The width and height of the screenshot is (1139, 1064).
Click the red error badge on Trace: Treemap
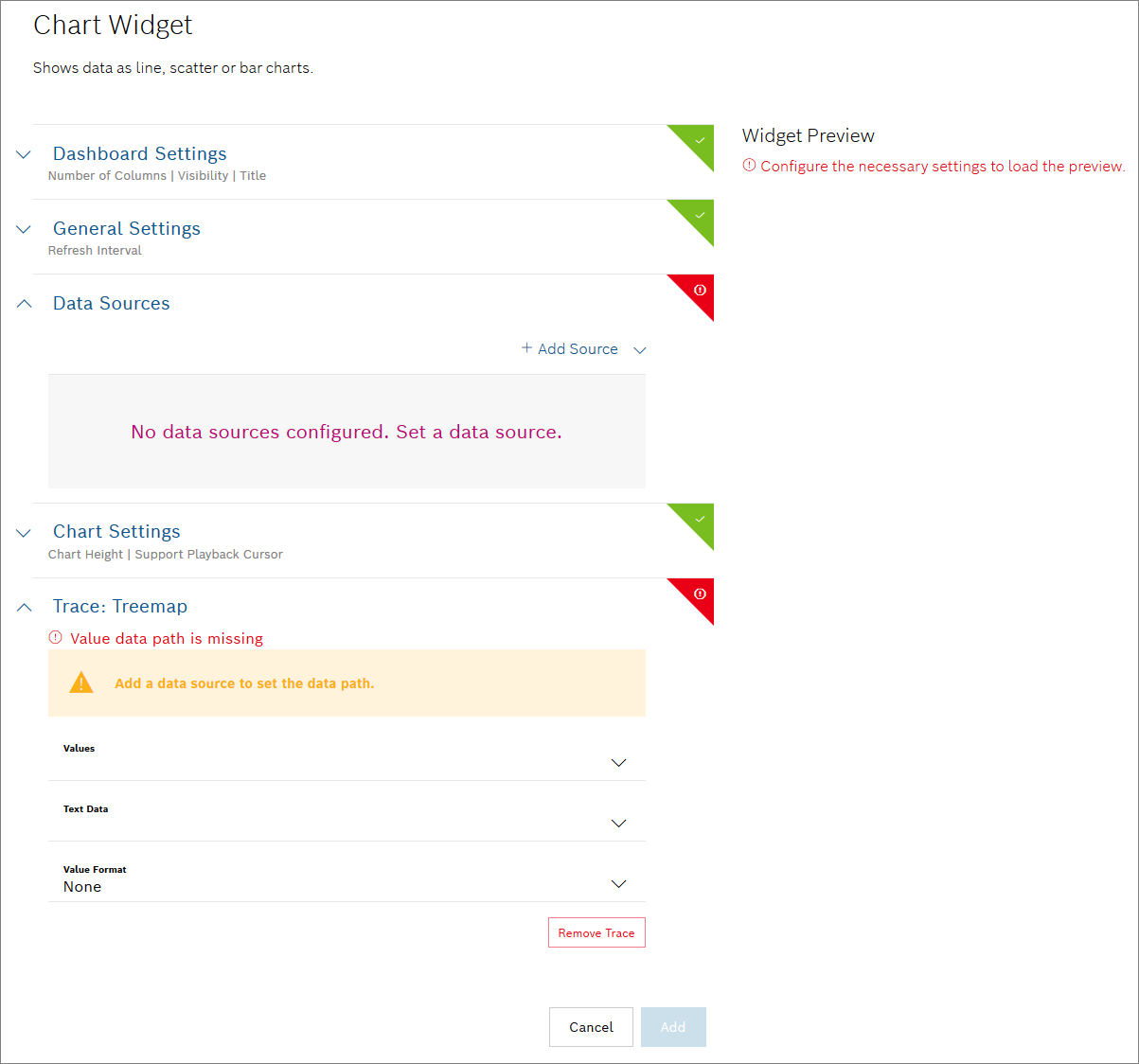(x=699, y=594)
